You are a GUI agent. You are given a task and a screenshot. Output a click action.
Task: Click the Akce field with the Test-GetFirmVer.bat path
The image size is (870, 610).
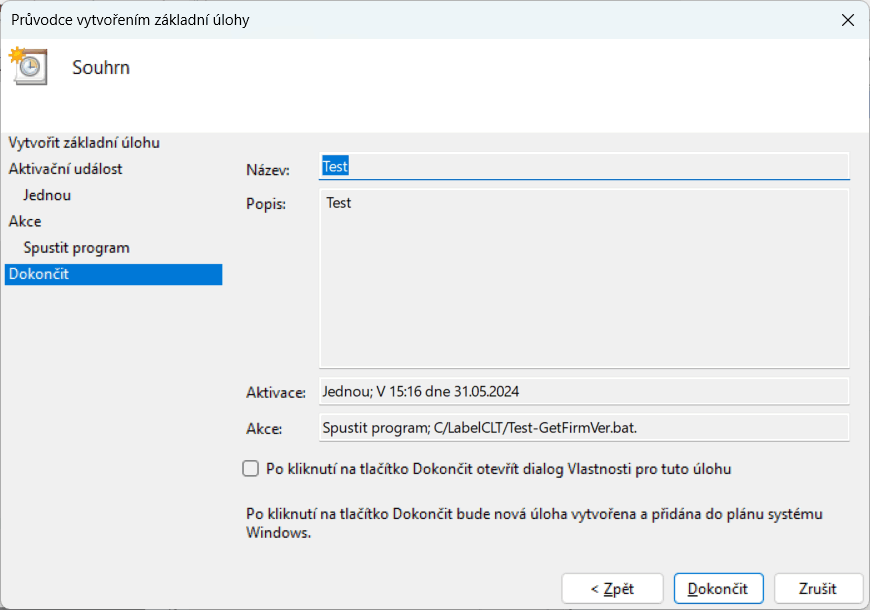click(584, 428)
